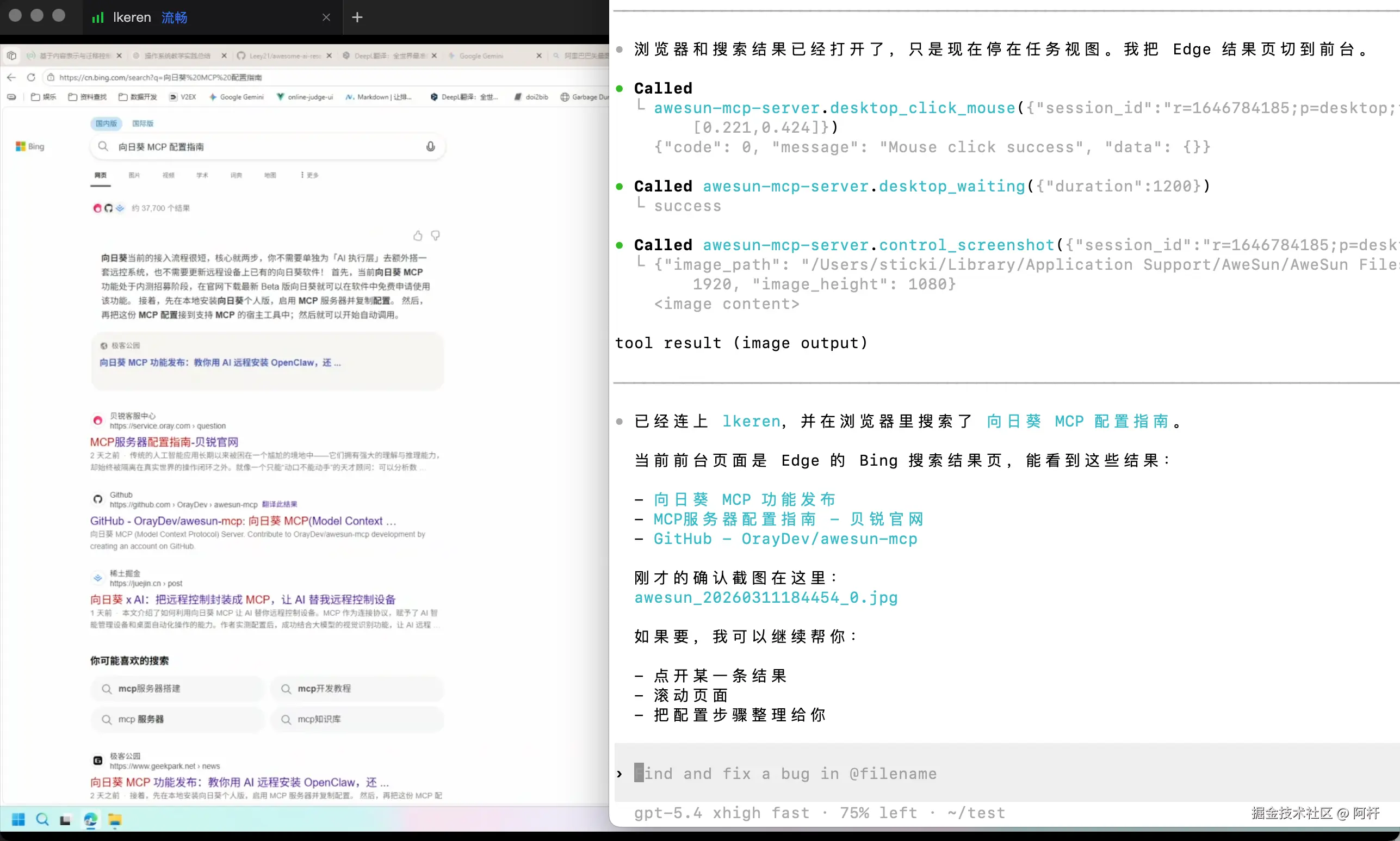Open File Explorer from the taskbar
Image resolution: width=1400 pixels, height=841 pixels.
[115, 819]
